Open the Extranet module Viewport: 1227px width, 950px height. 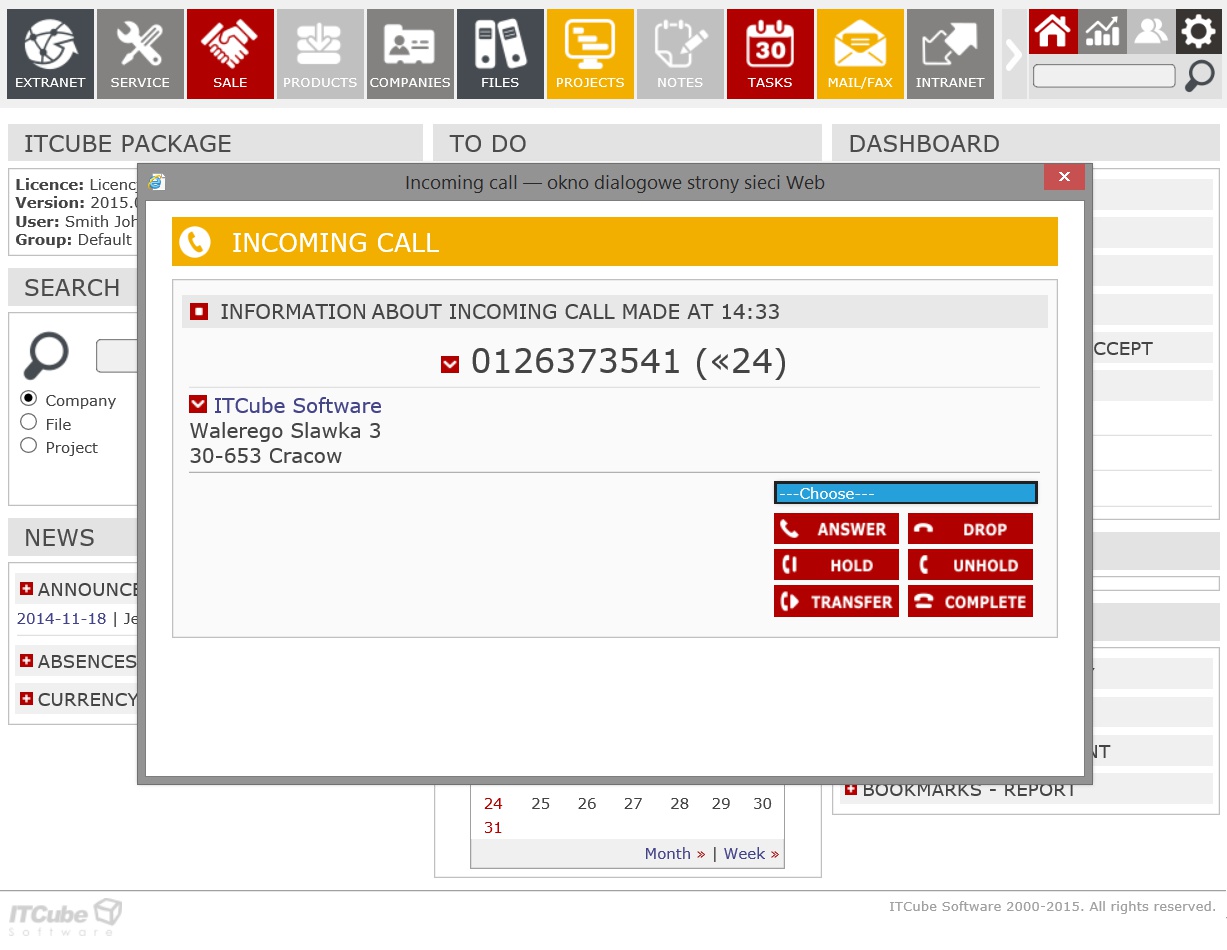pyautogui.click(x=50, y=54)
